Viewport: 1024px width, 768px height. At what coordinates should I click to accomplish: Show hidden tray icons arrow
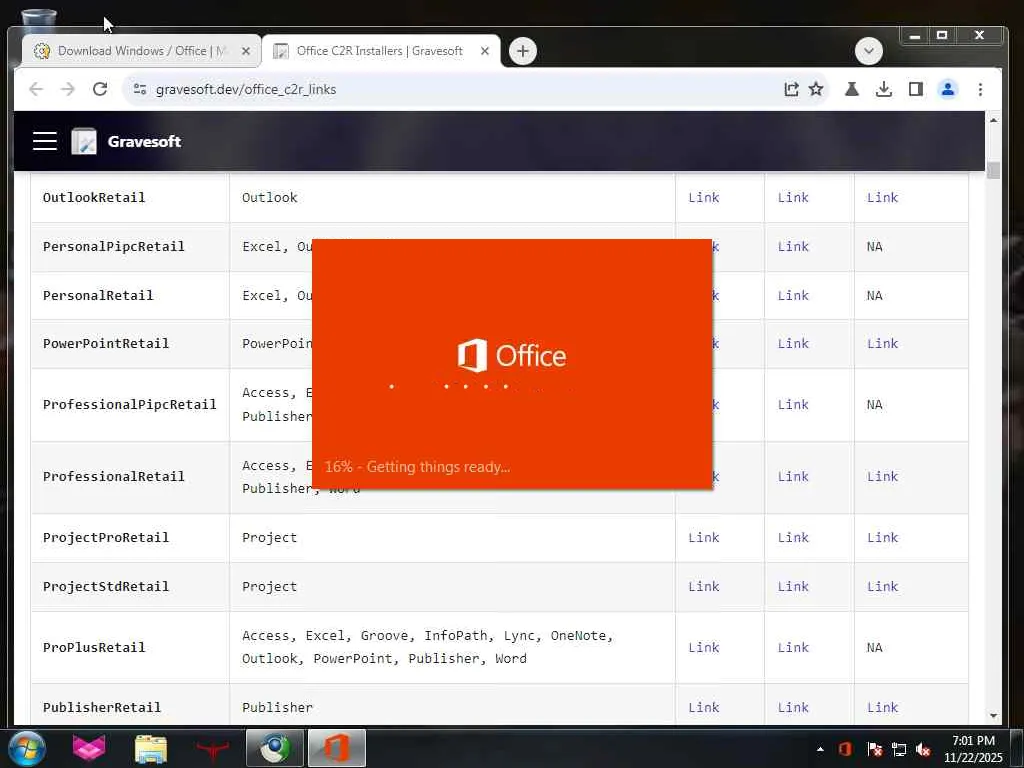tap(820, 749)
